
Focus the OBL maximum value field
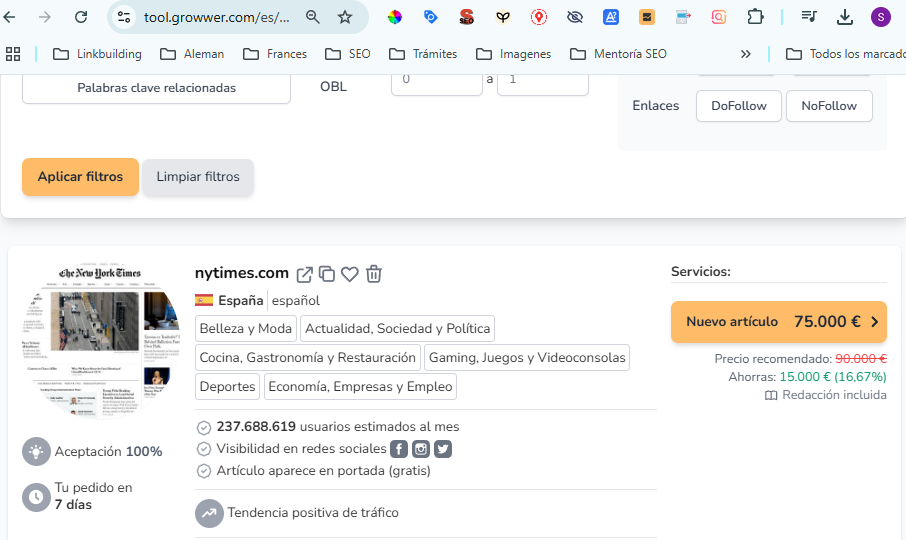pyautogui.click(x=543, y=84)
